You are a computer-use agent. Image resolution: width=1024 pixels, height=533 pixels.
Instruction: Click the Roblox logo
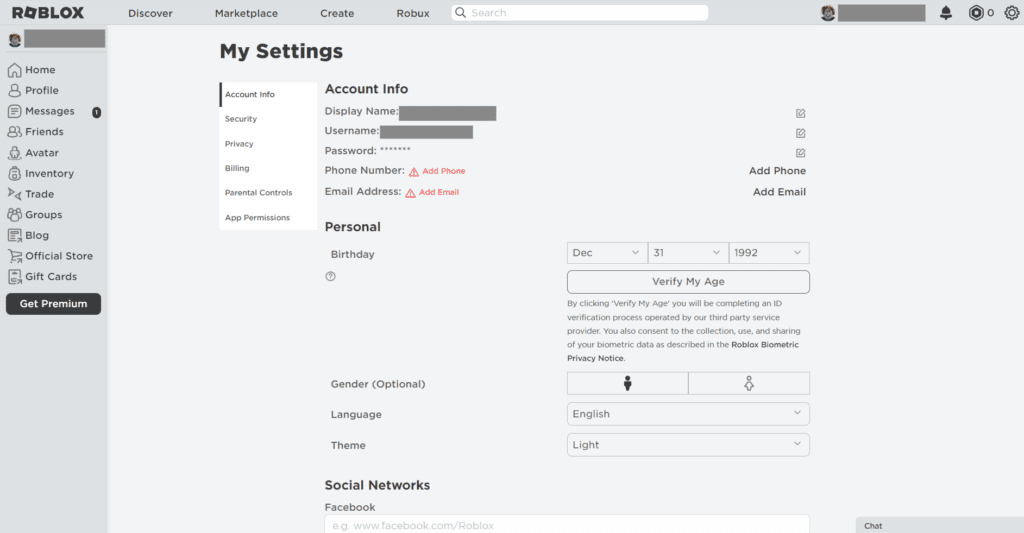[x=48, y=12]
